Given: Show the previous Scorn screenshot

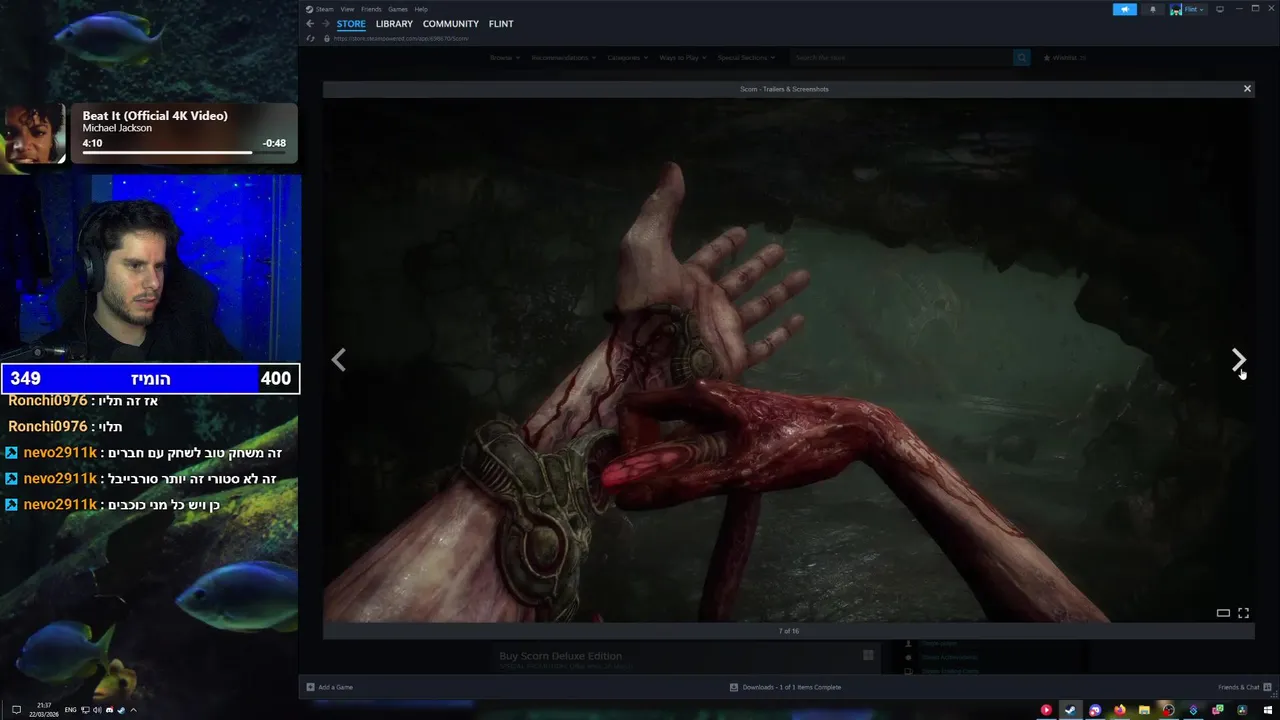Looking at the screenshot, I should [338, 359].
